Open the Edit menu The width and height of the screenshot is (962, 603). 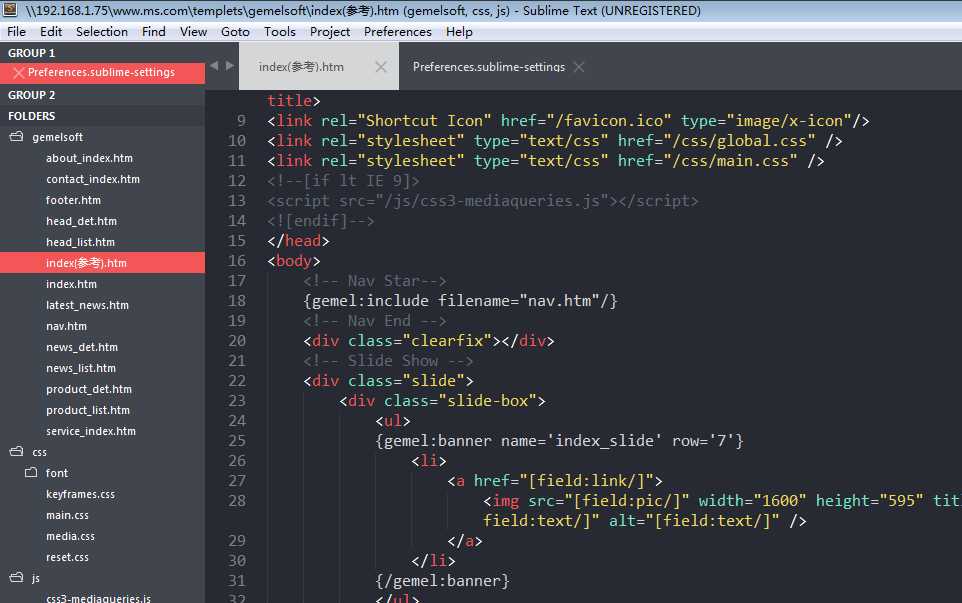pyautogui.click(x=51, y=31)
